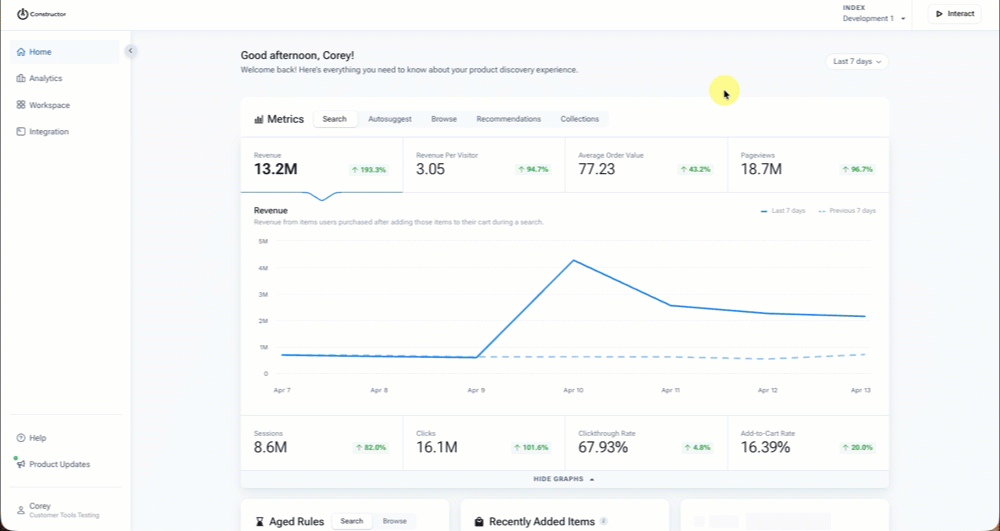Select the Collections metrics tab
The height and width of the screenshot is (531, 1000).
pyautogui.click(x=579, y=119)
